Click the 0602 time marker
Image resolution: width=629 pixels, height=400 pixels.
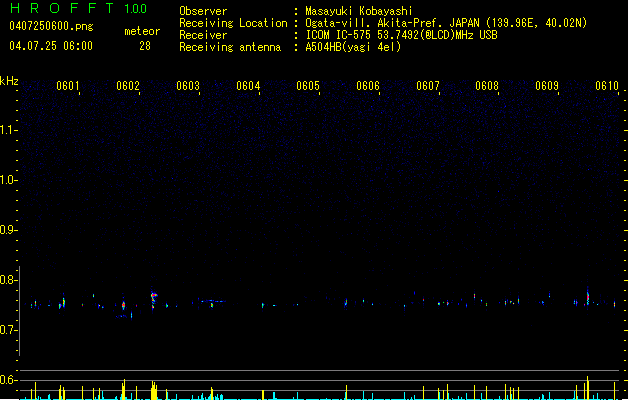click(x=128, y=86)
